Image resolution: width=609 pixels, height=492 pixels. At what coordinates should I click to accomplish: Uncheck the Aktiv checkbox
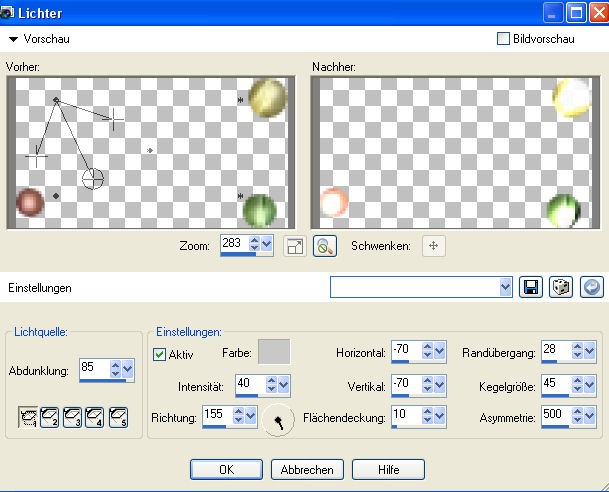[x=159, y=354]
